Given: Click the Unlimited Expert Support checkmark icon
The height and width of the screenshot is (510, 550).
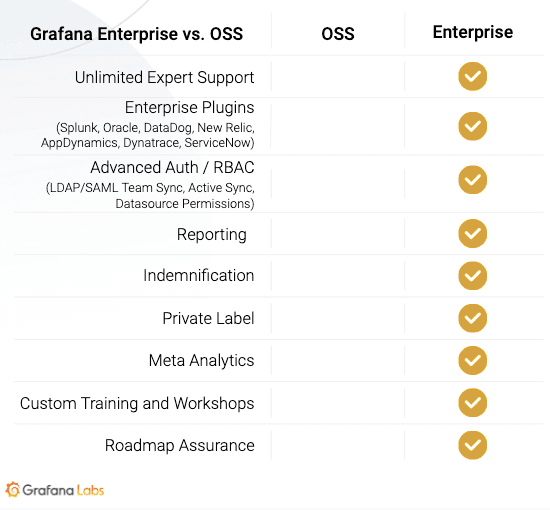Looking at the screenshot, I should click(x=472, y=76).
